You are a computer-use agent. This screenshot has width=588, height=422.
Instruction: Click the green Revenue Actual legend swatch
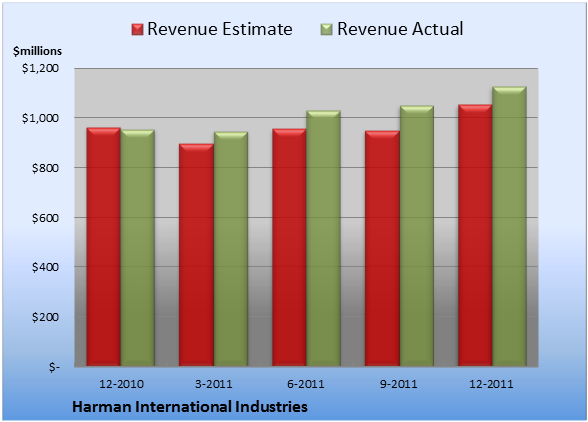point(327,30)
